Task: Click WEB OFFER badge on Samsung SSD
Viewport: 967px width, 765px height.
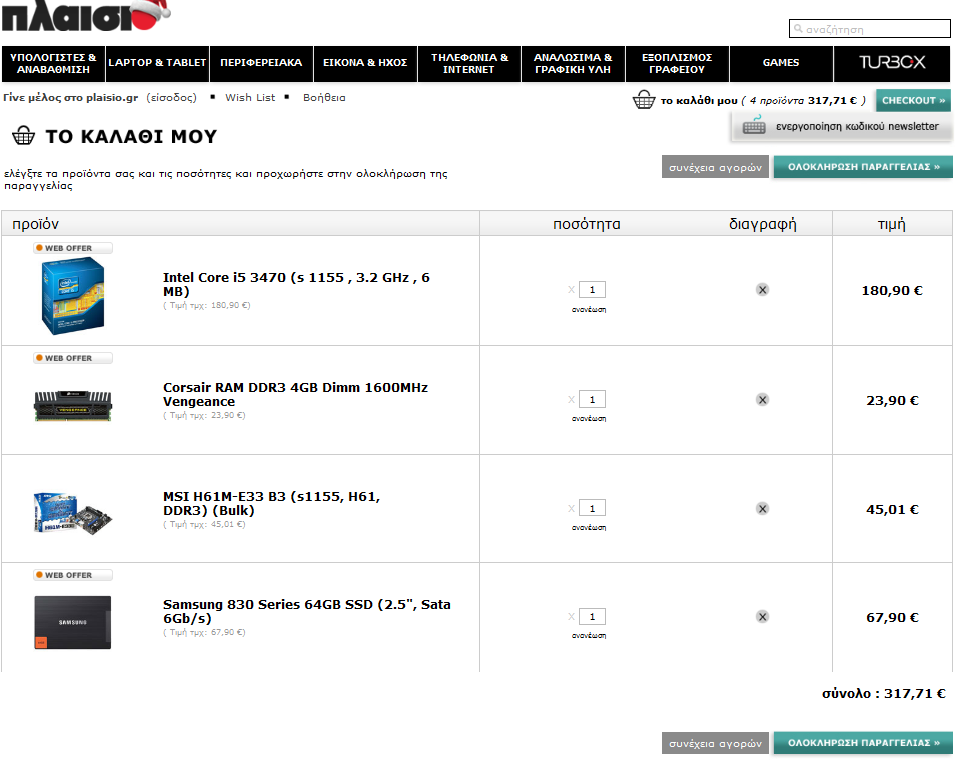Action: click(x=73, y=575)
